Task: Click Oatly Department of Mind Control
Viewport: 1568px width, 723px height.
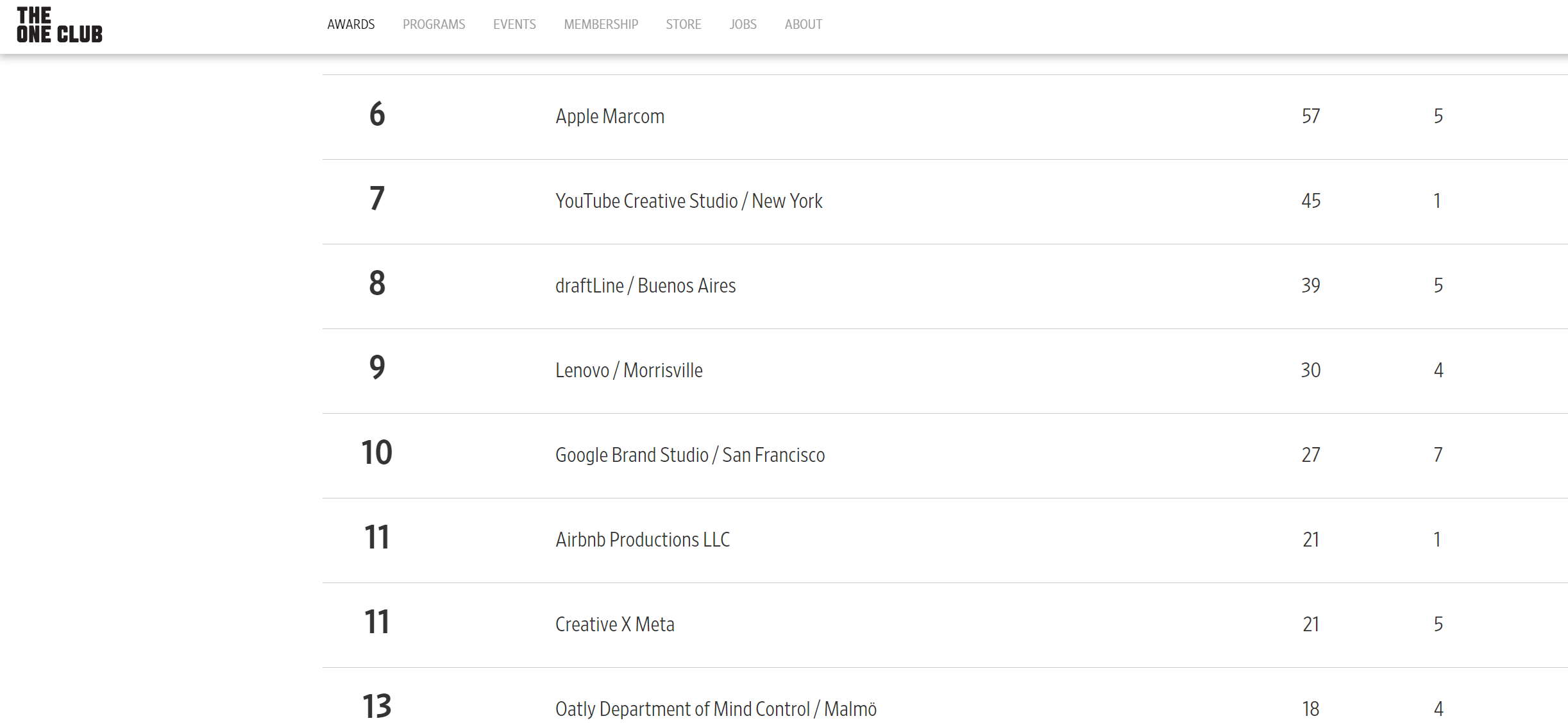Action: tap(716, 709)
